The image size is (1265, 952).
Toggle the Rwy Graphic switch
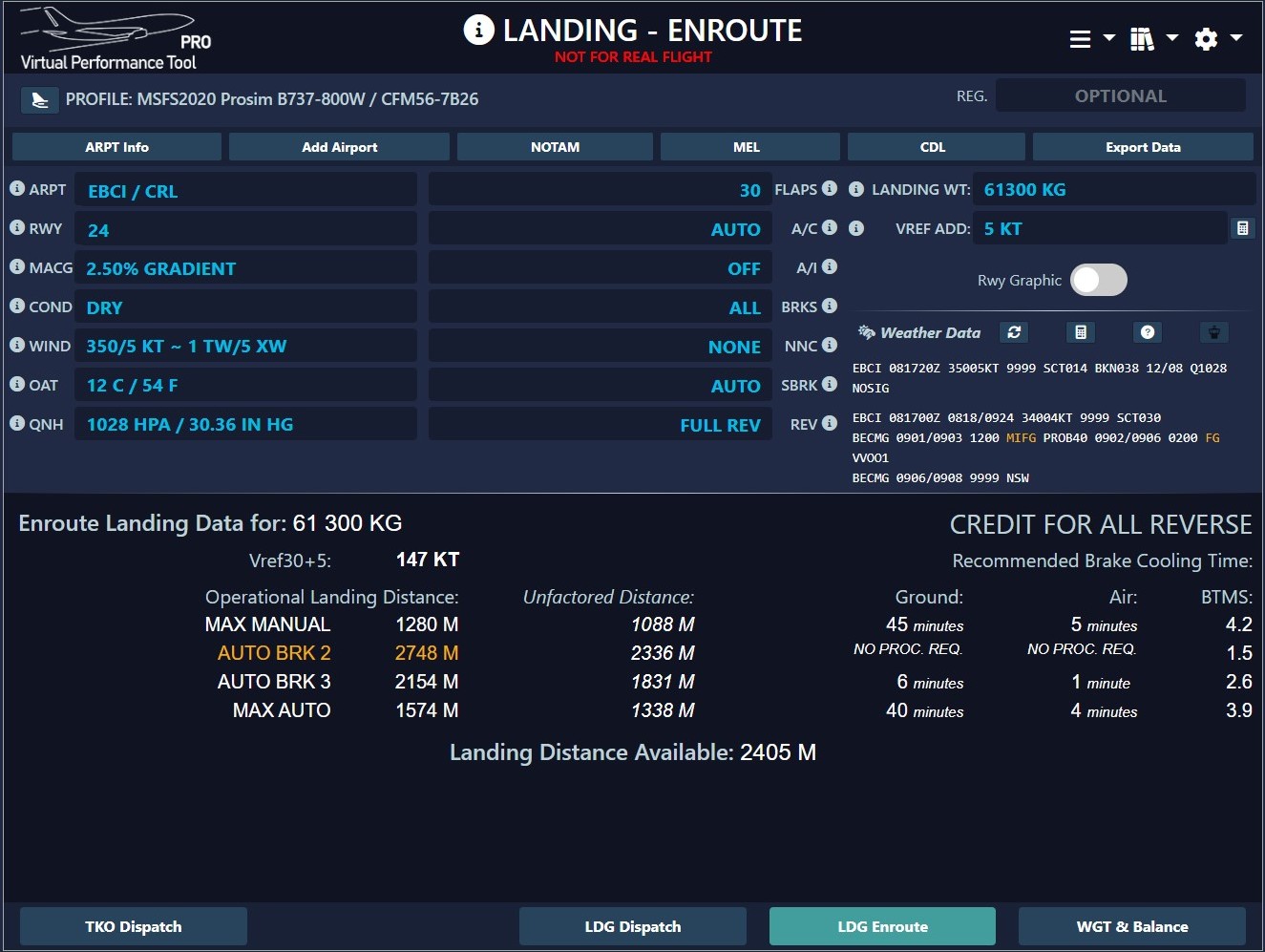coord(1099,280)
